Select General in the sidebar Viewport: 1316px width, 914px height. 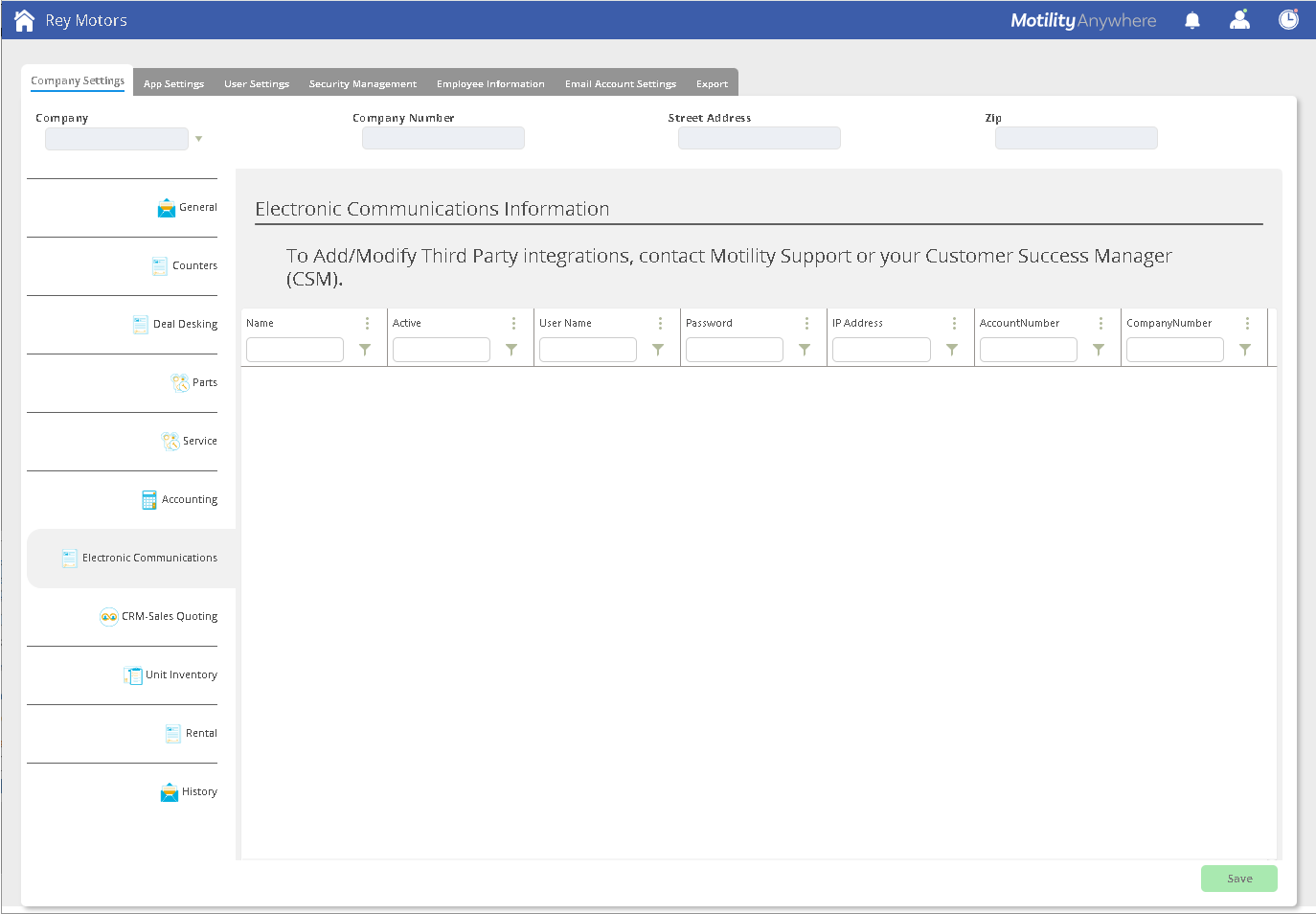[x=198, y=208]
